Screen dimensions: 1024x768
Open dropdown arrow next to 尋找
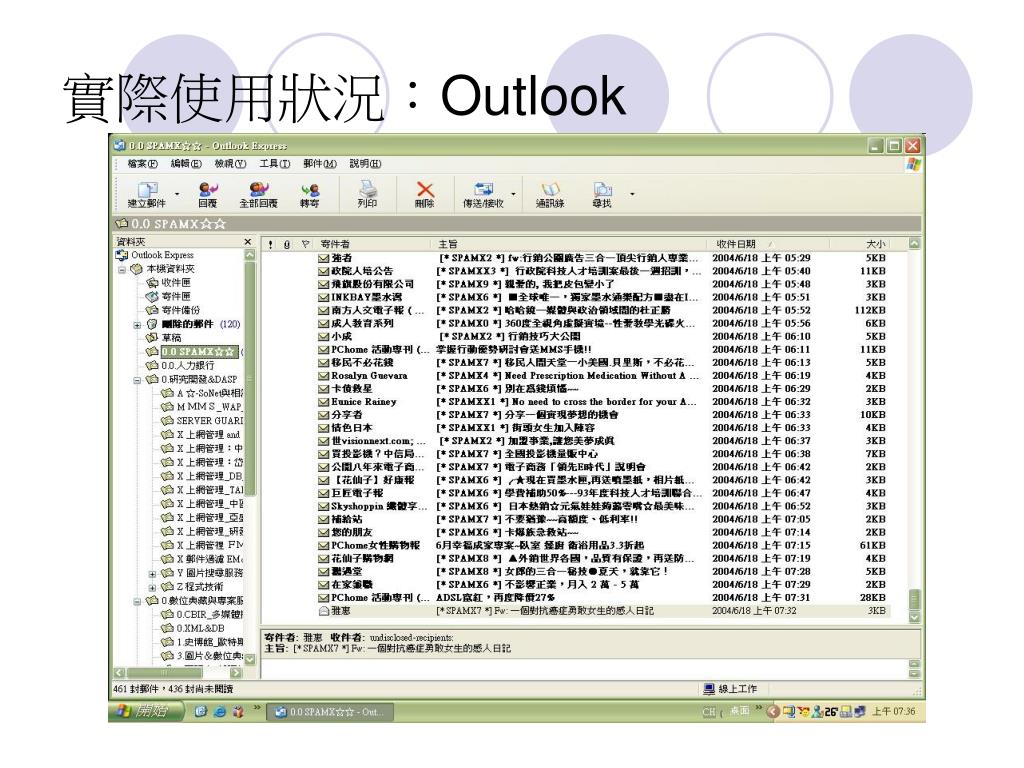click(632, 194)
